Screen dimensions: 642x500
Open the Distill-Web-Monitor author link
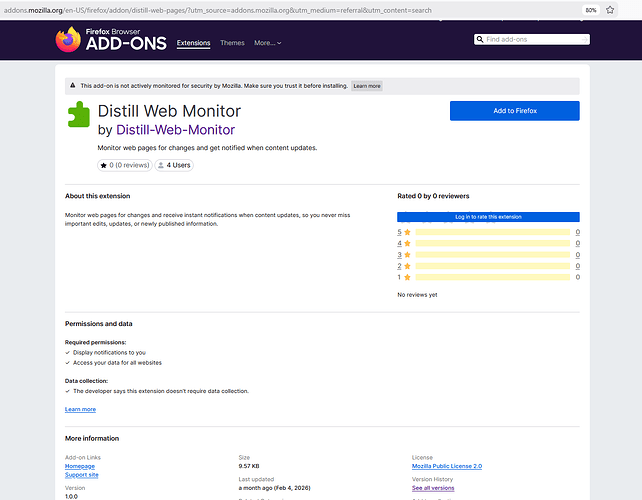tap(176, 130)
